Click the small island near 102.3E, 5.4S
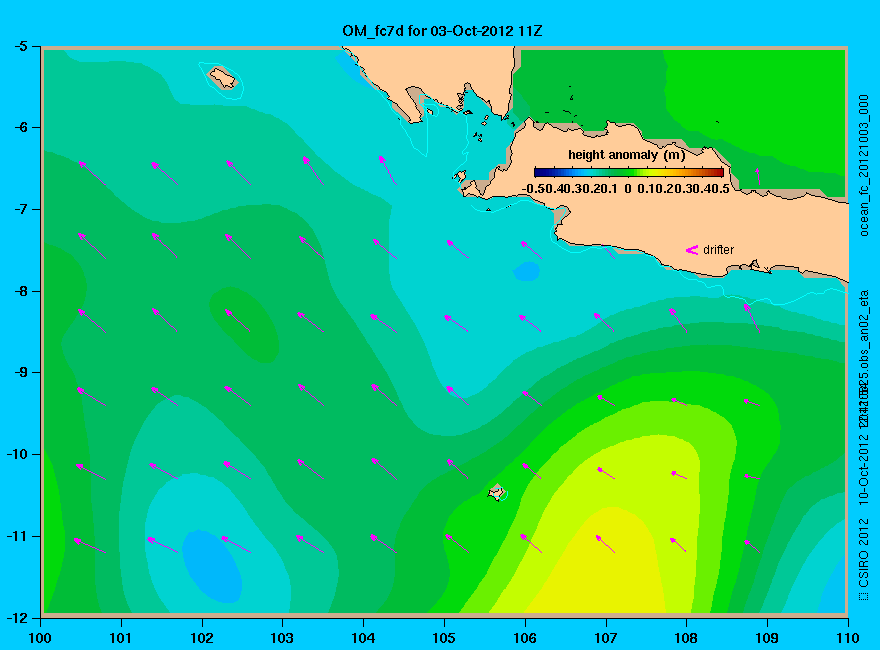880x650 pixels. [x=223, y=78]
